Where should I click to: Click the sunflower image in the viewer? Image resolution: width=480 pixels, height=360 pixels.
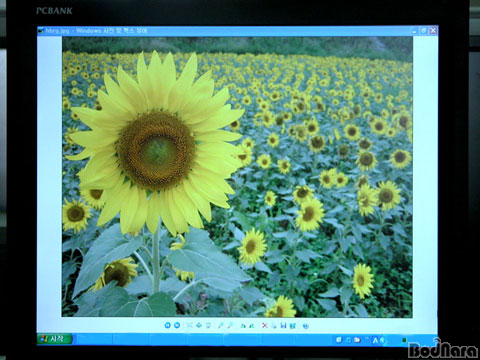237,177
